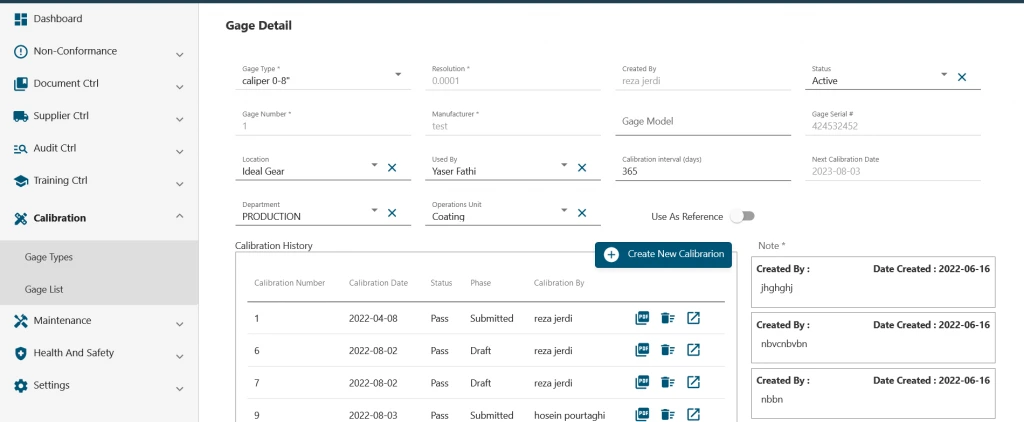Click the Calibration interval field showing 365

click(x=703, y=167)
